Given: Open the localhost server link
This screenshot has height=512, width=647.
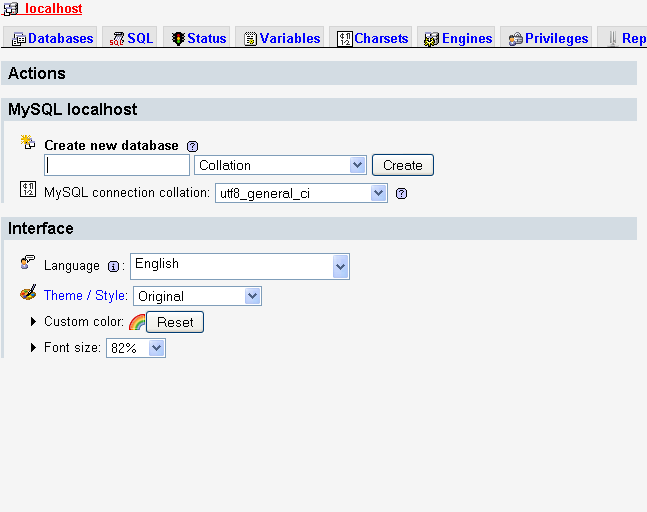Looking at the screenshot, I should pyautogui.click(x=54, y=8).
